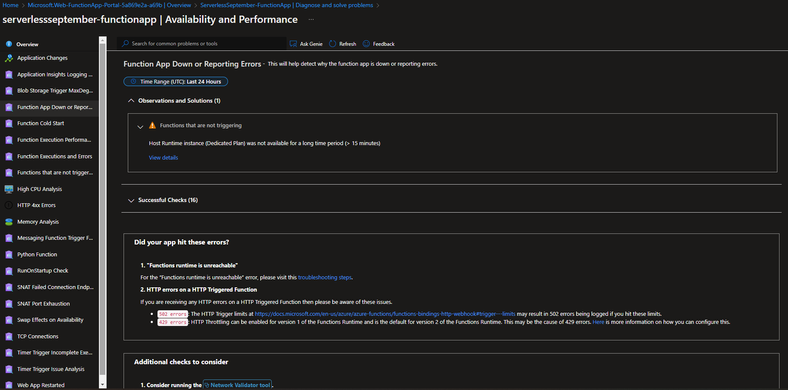The image size is (788, 390).
Task: Click the warning triangle icon in observations
Action: (152, 125)
